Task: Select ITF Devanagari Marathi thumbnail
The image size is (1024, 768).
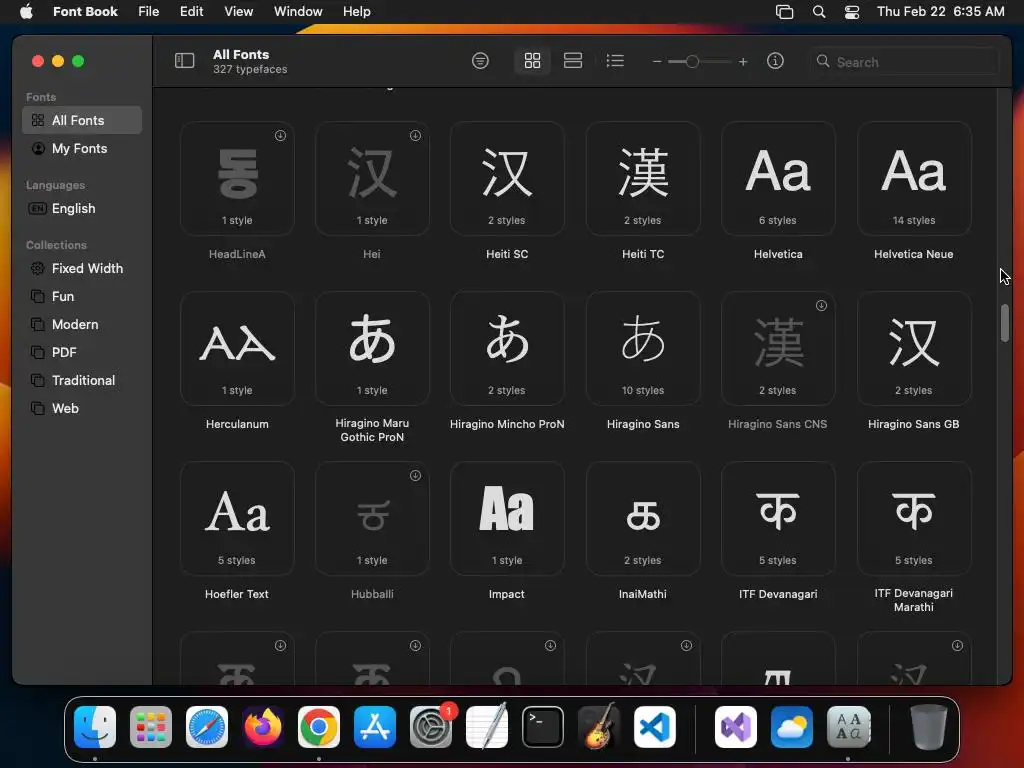Action: coord(914,519)
